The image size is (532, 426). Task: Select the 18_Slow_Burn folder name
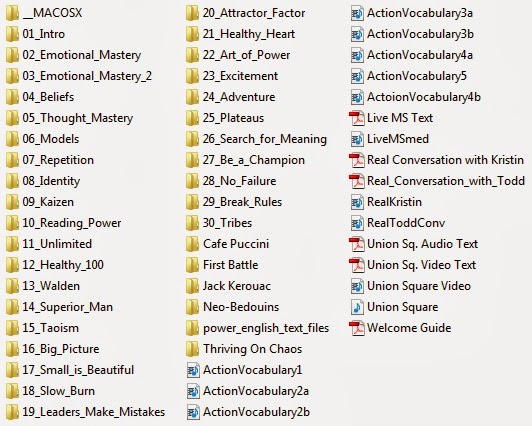click(x=59, y=391)
